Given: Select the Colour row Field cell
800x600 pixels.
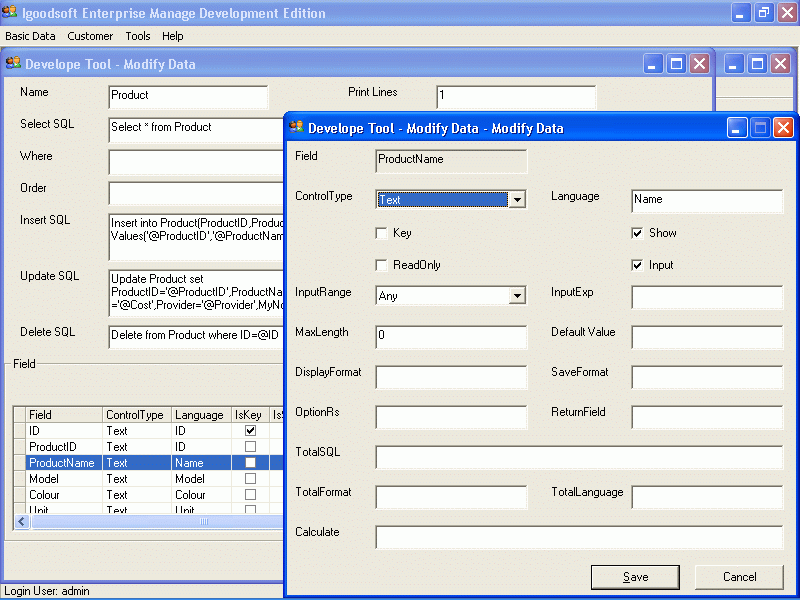Looking at the screenshot, I should [64, 494].
